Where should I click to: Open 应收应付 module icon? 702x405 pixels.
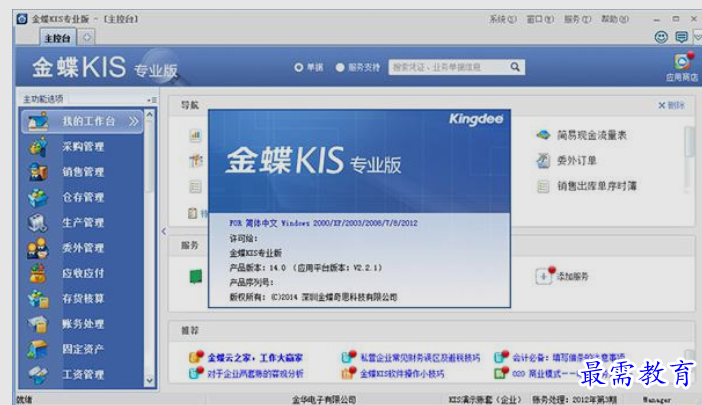pyautogui.click(x=38, y=273)
